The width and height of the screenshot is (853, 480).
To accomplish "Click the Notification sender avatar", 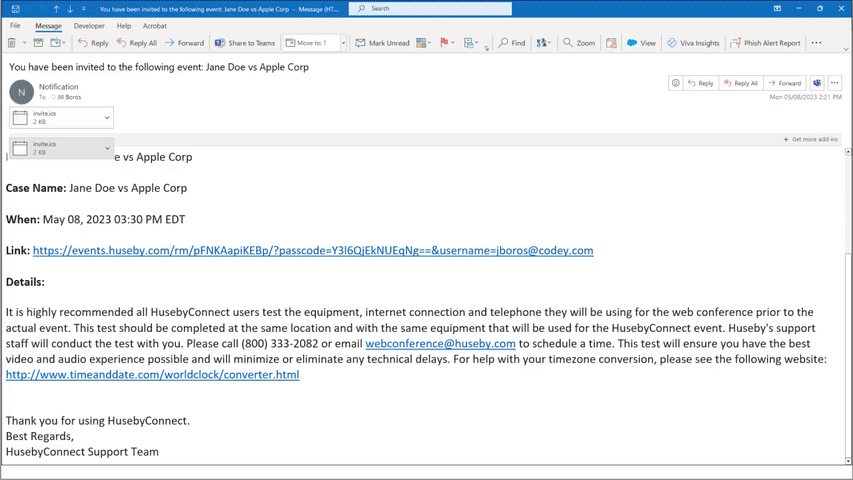I will click(22, 92).
